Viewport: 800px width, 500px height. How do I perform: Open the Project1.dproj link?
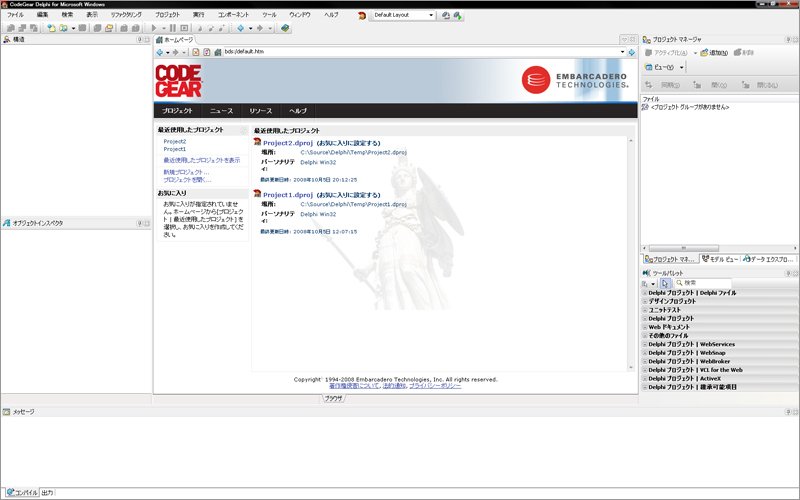coord(288,195)
